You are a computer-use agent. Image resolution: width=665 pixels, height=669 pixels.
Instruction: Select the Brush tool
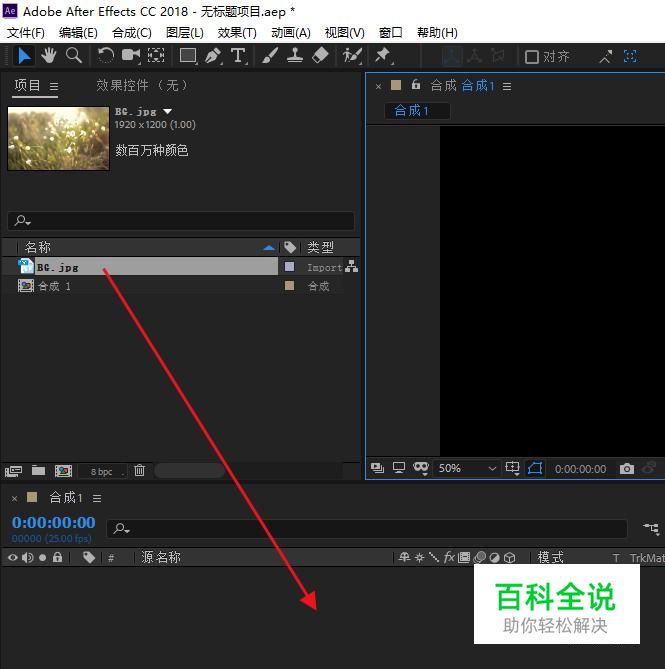270,56
